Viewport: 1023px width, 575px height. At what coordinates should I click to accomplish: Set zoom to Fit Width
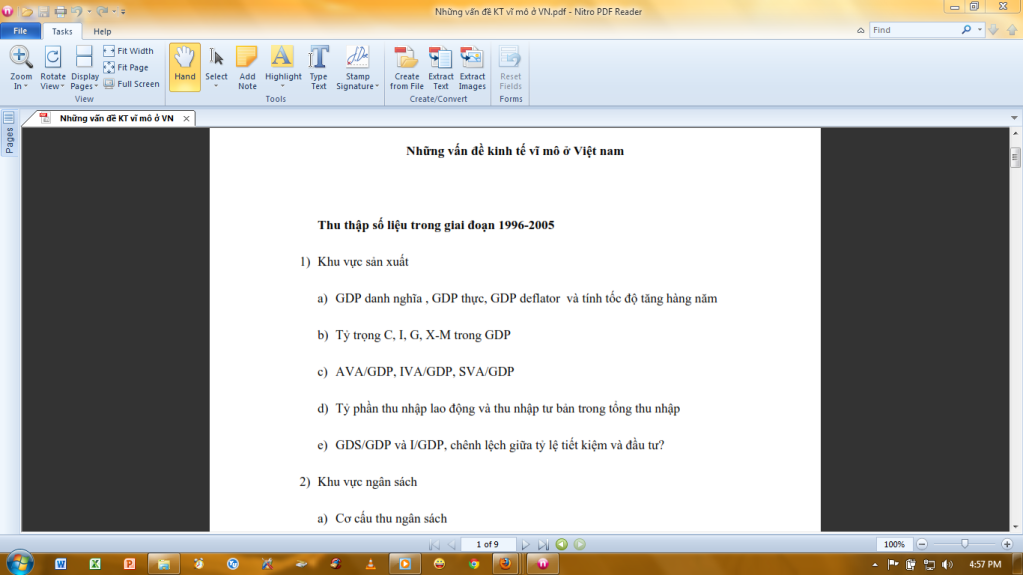coord(129,51)
